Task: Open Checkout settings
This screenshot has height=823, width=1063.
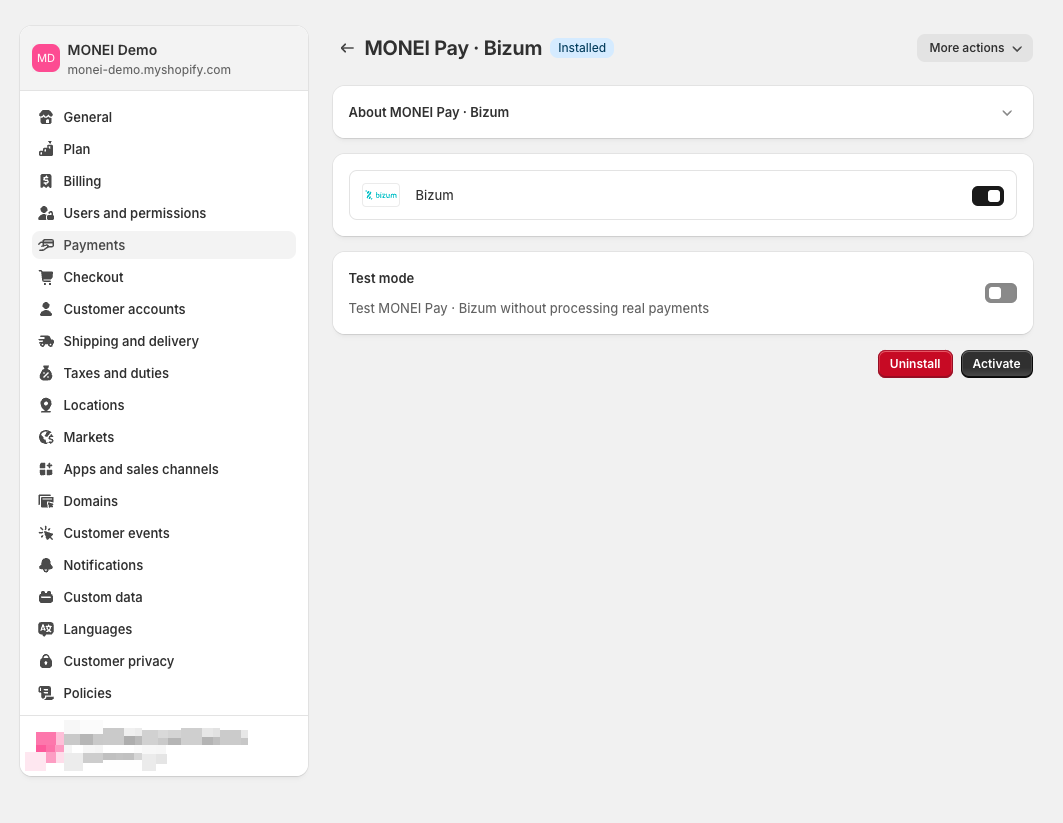Action: point(164,277)
